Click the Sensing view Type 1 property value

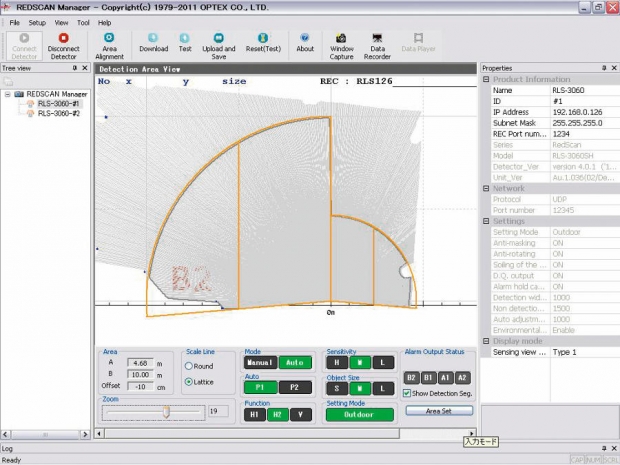point(585,352)
